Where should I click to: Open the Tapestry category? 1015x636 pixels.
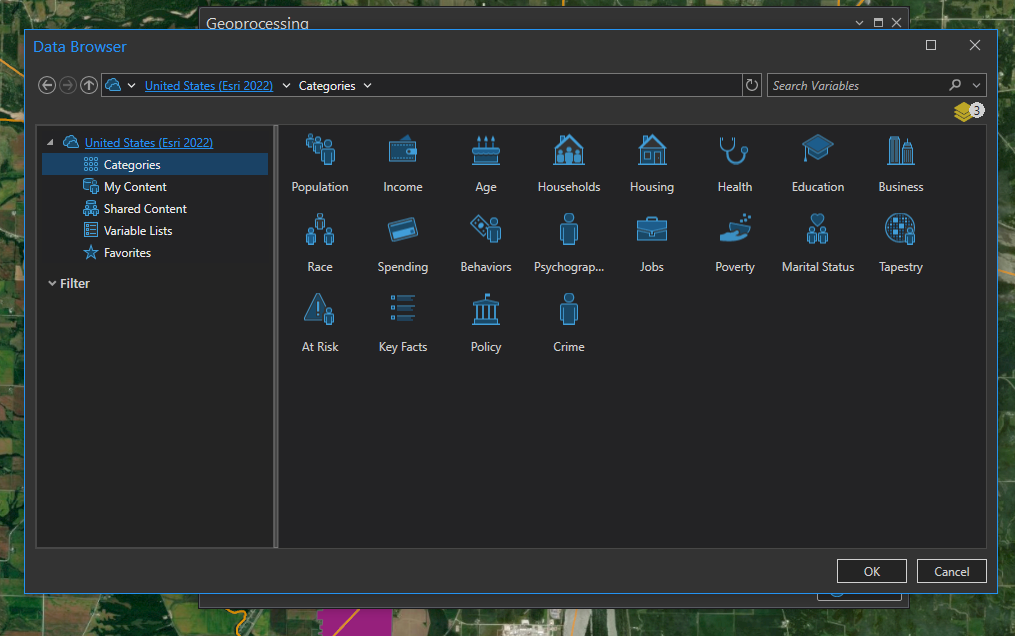pos(900,243)
